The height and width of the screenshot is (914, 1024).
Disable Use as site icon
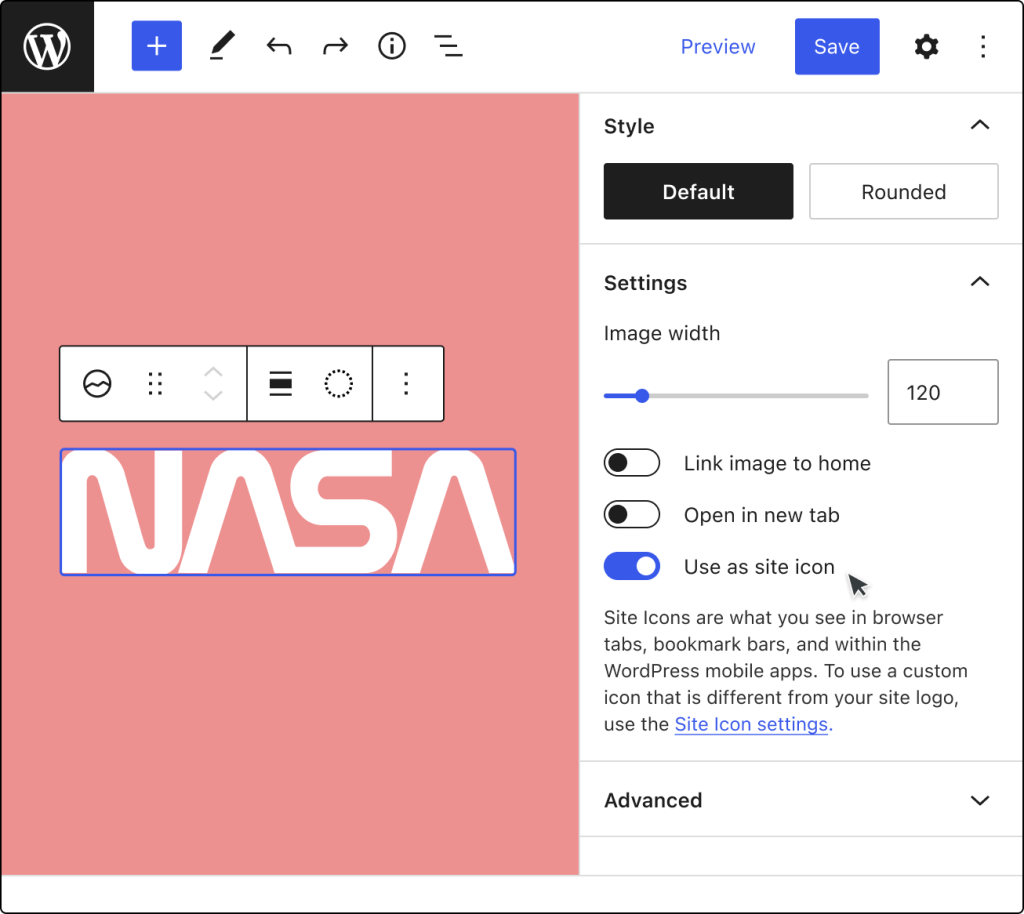click(x=631, y=566)
